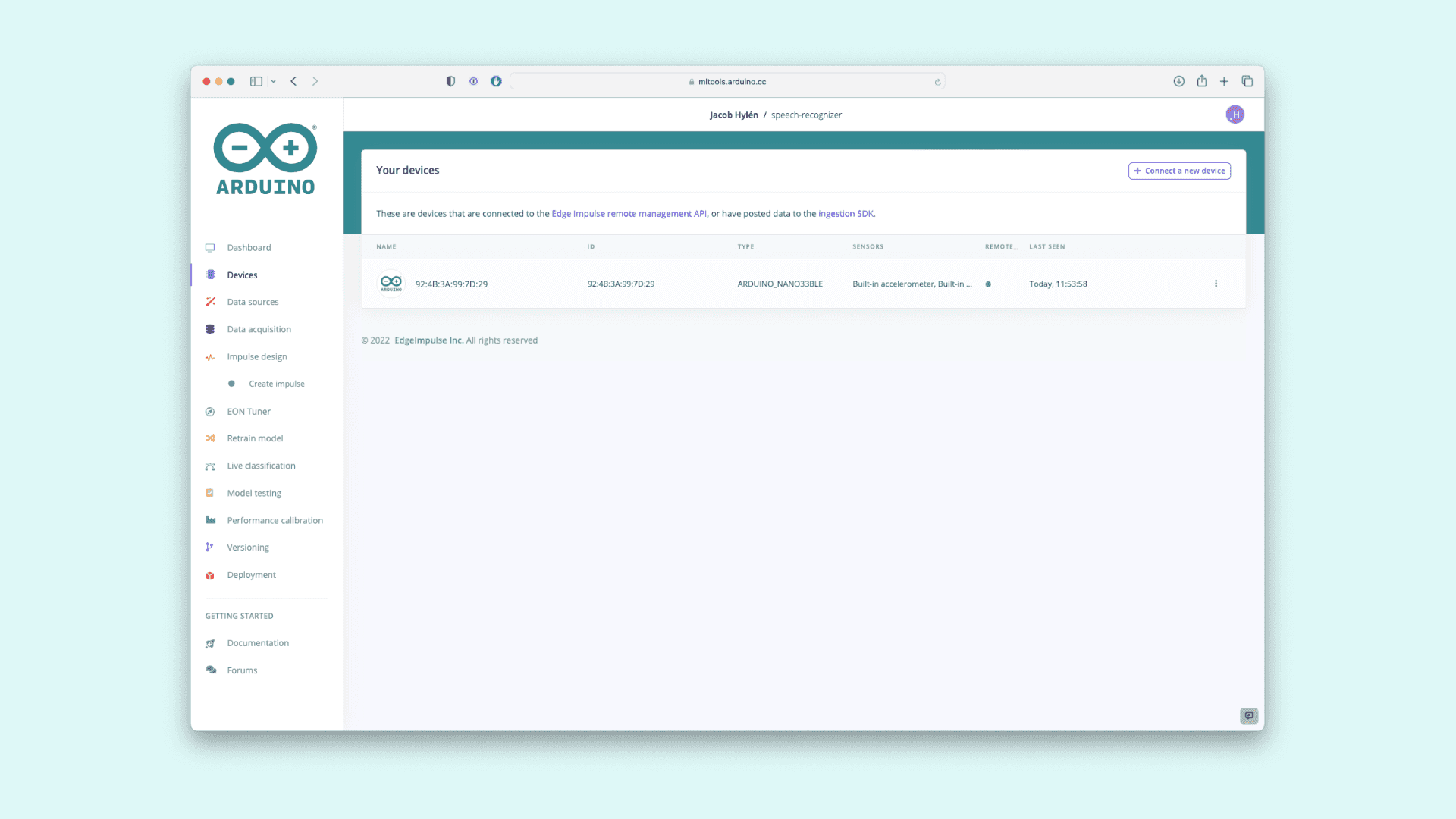Click the Data sources icon
Viewport: 1456px width, 819px height.
[x=210, y=302]
